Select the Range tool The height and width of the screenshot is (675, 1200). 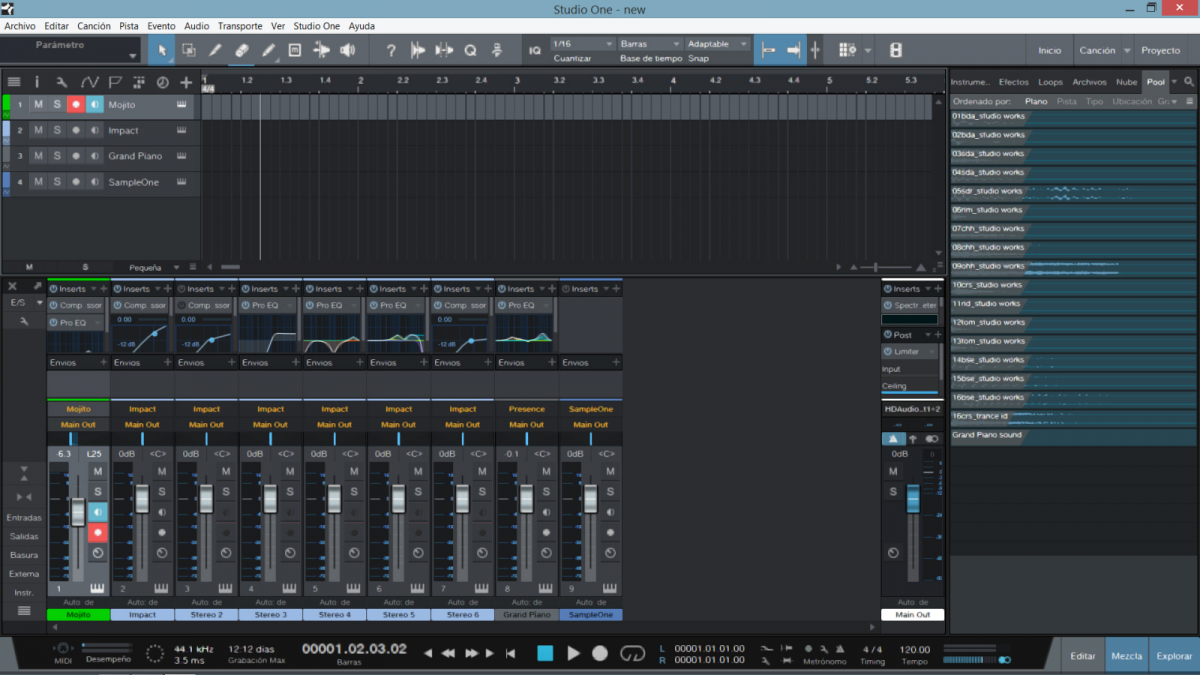(x=188, y=50)
